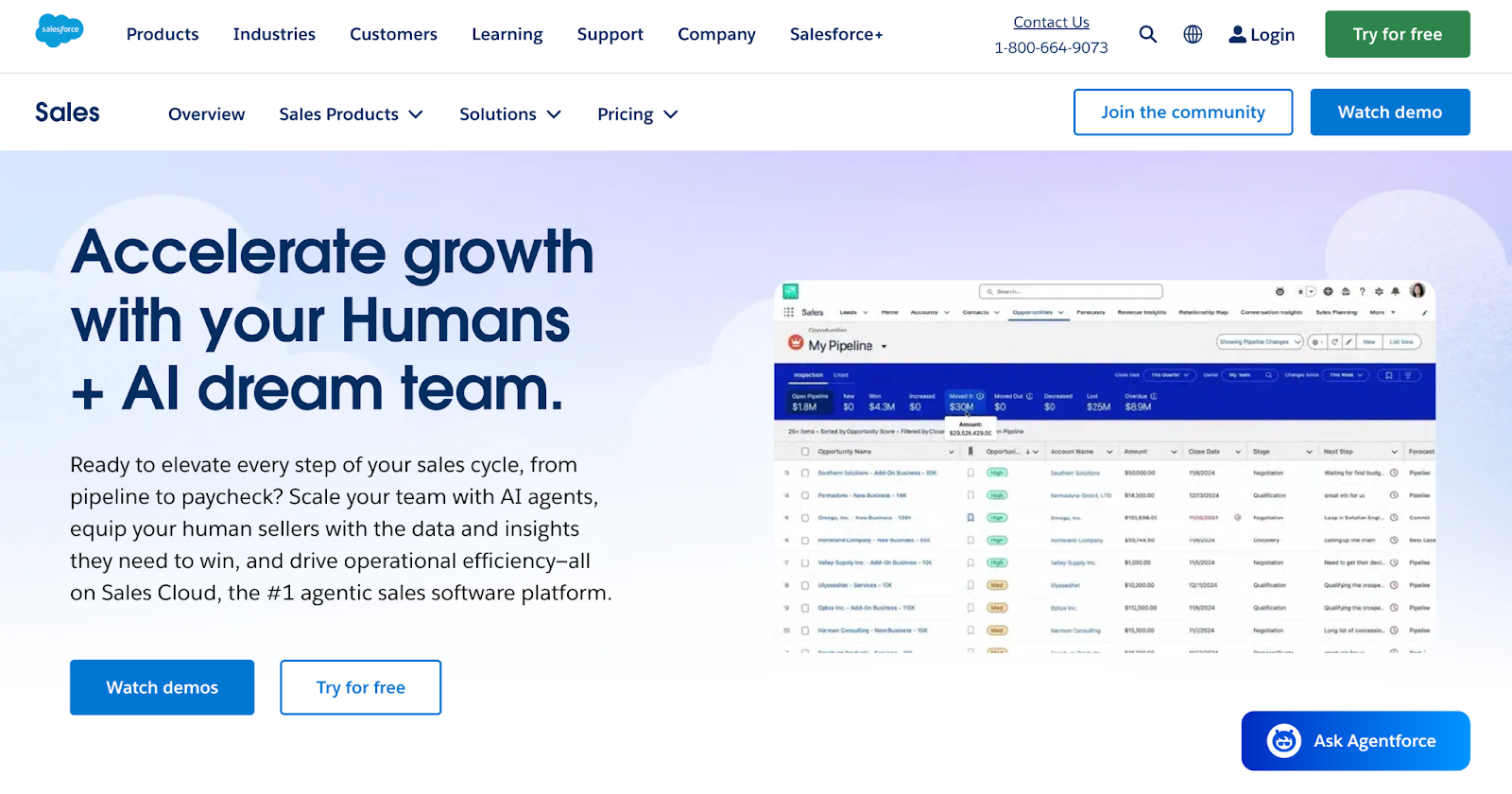The width and height of the screenshot is (1512, 794).
Task: Click the Salesforce cloud logo
Action: (x=60, y=30)
